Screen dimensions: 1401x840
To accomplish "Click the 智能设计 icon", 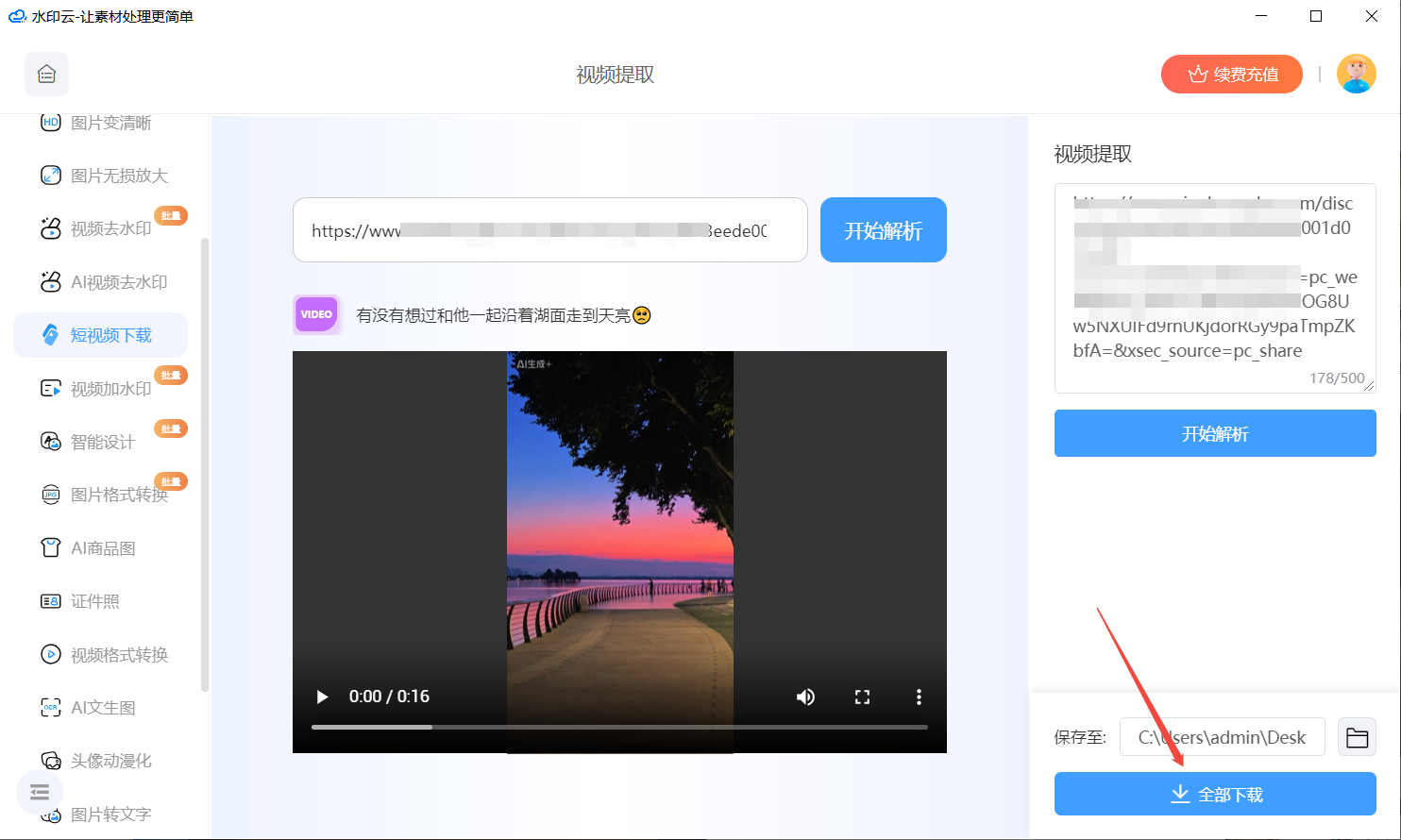I will coord(51,442).
